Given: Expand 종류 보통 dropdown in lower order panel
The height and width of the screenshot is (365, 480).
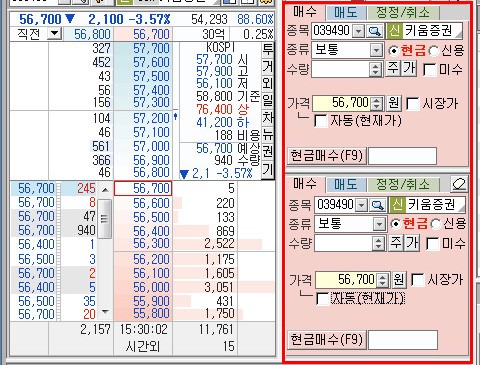Looking at the screenshot, I should [x=379, y=224].
